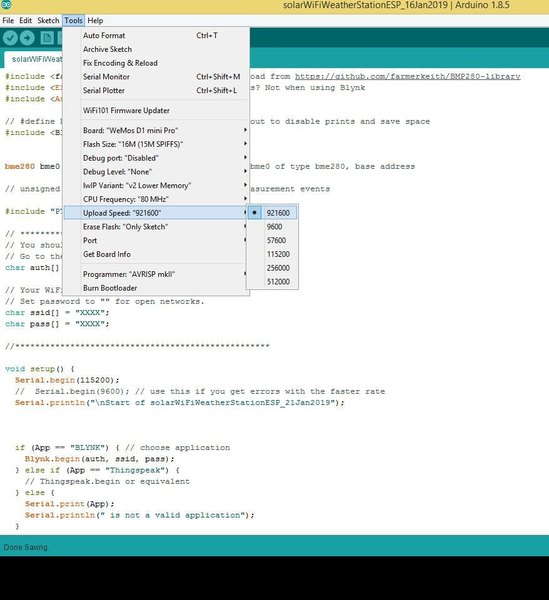The image size is (549, 600).
Task: Expand Board: WeMos D1 mini Pro submenu
Action: pos(156,130)
